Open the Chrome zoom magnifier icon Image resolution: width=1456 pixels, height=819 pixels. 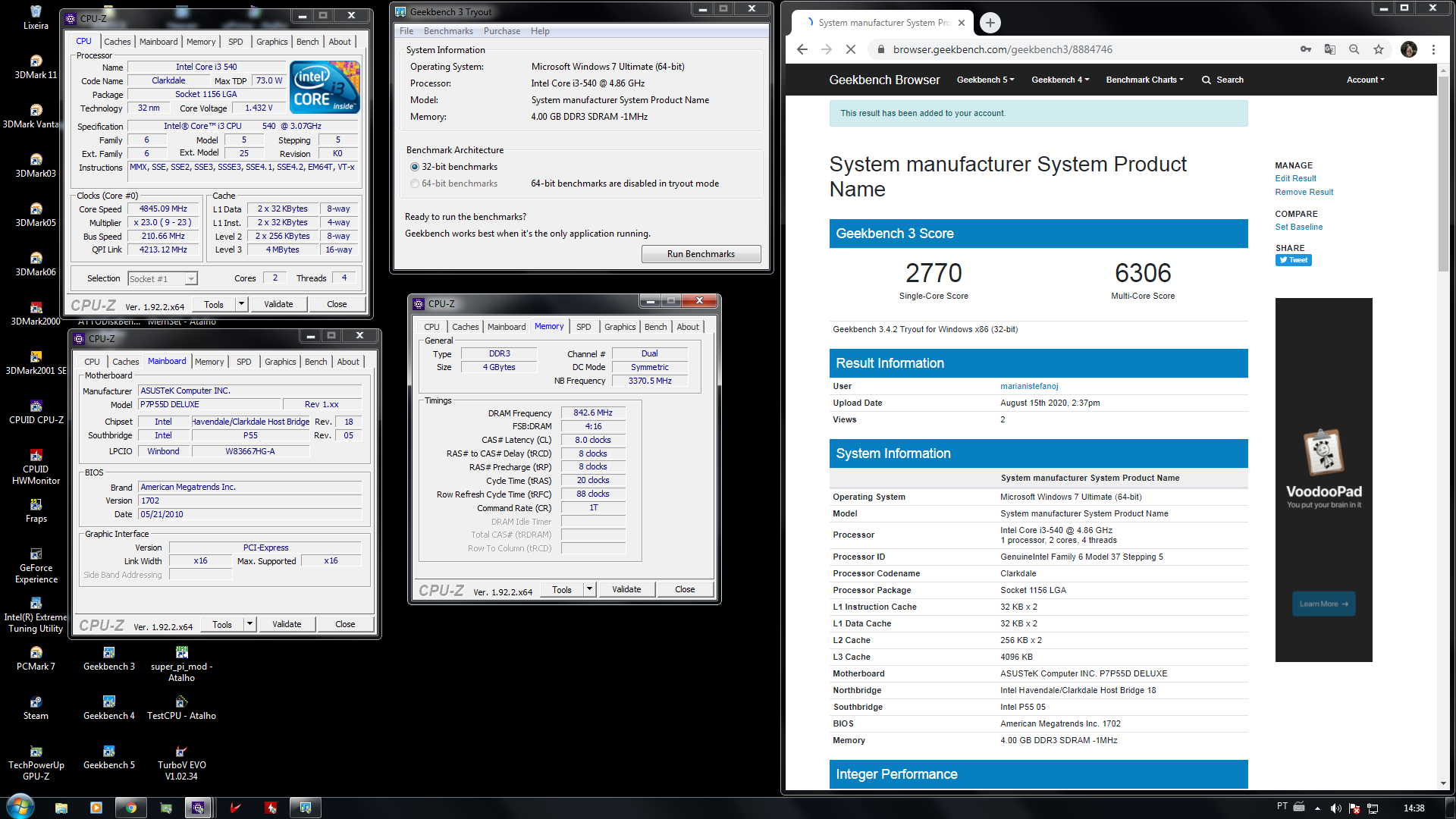tap(1354, 49)
